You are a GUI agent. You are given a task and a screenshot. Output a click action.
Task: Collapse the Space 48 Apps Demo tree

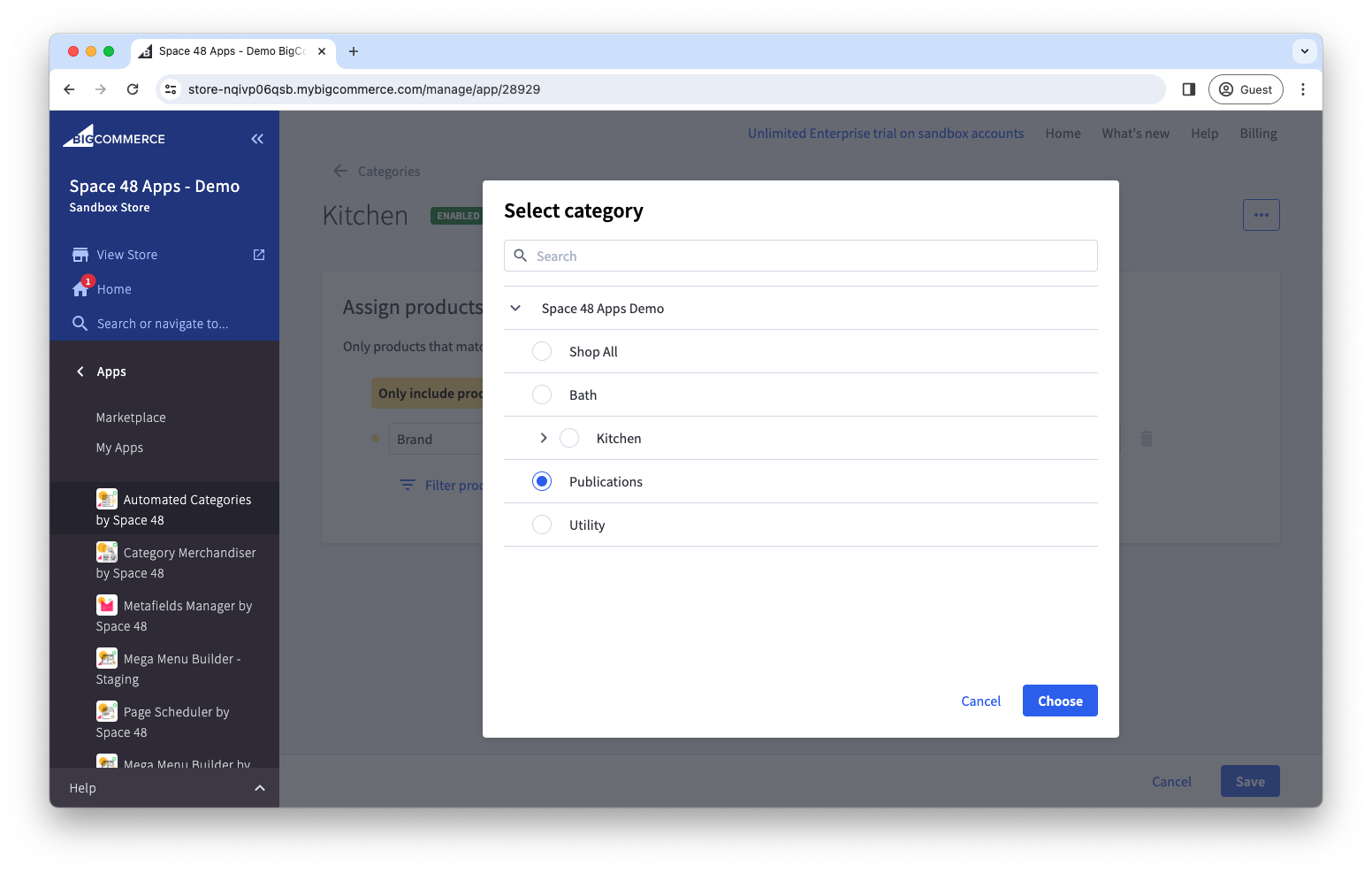(x=515, y=308)
